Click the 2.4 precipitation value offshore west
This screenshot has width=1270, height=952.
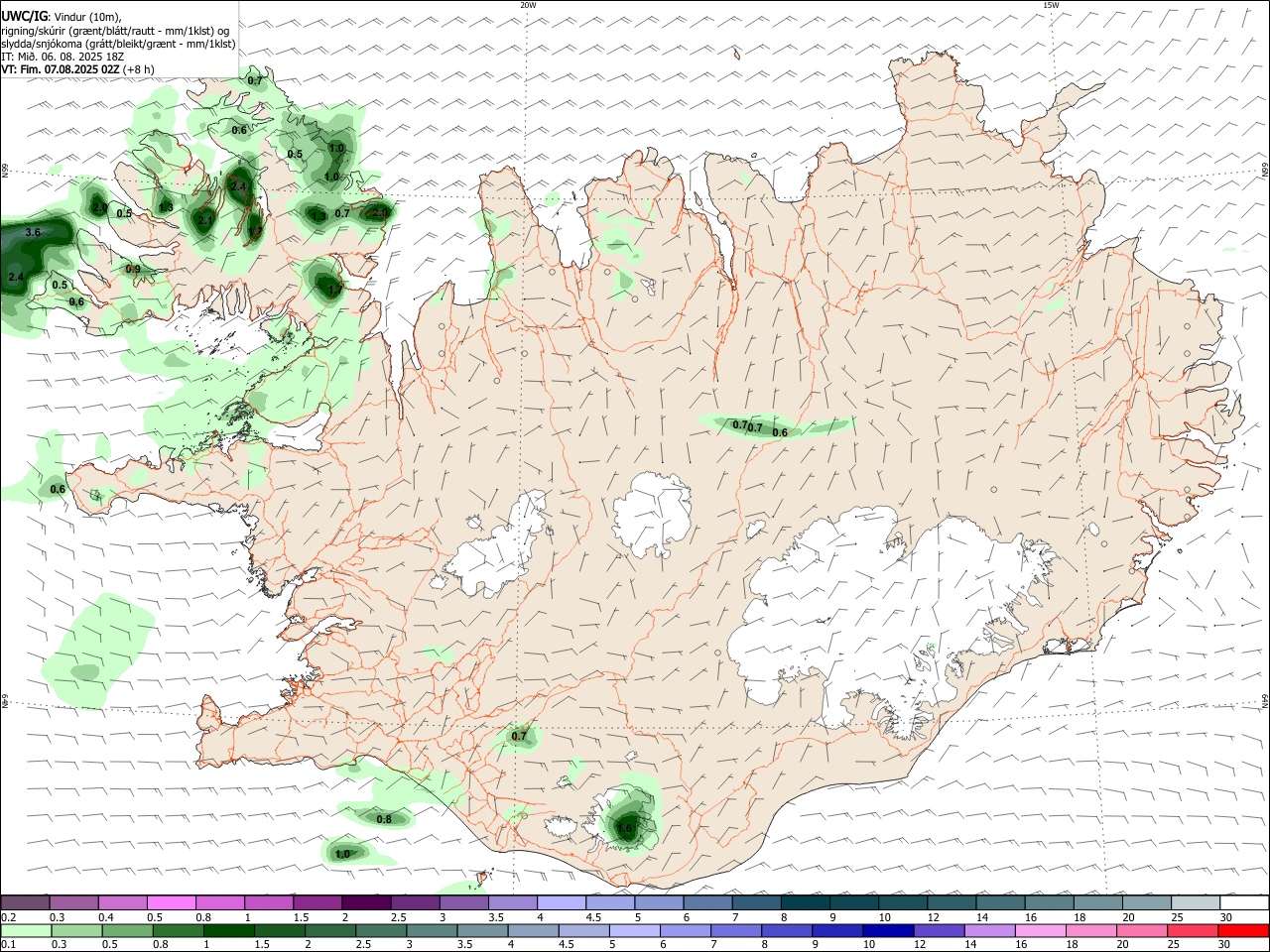pyautogui.click(x=15, y=277)
